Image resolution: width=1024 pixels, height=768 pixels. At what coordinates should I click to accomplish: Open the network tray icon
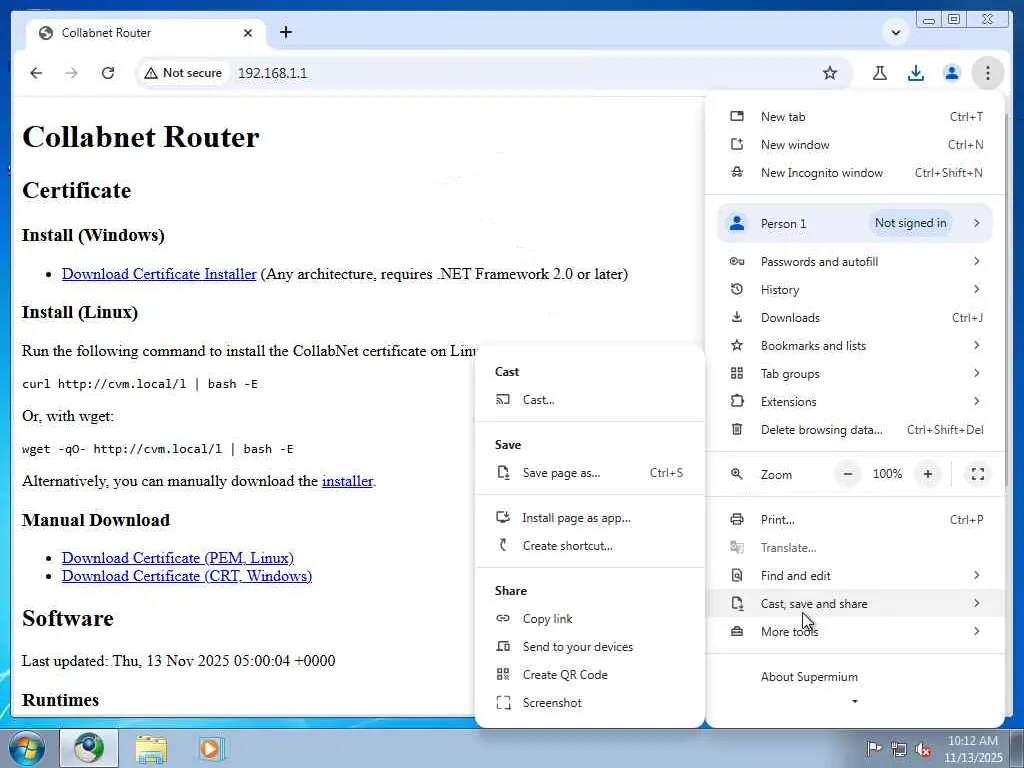tap(899, 750)
